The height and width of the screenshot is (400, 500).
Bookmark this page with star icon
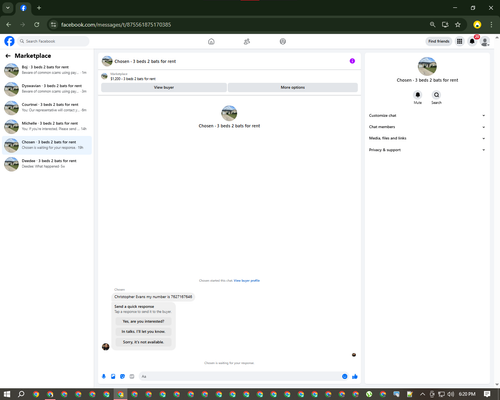point(458,24)
